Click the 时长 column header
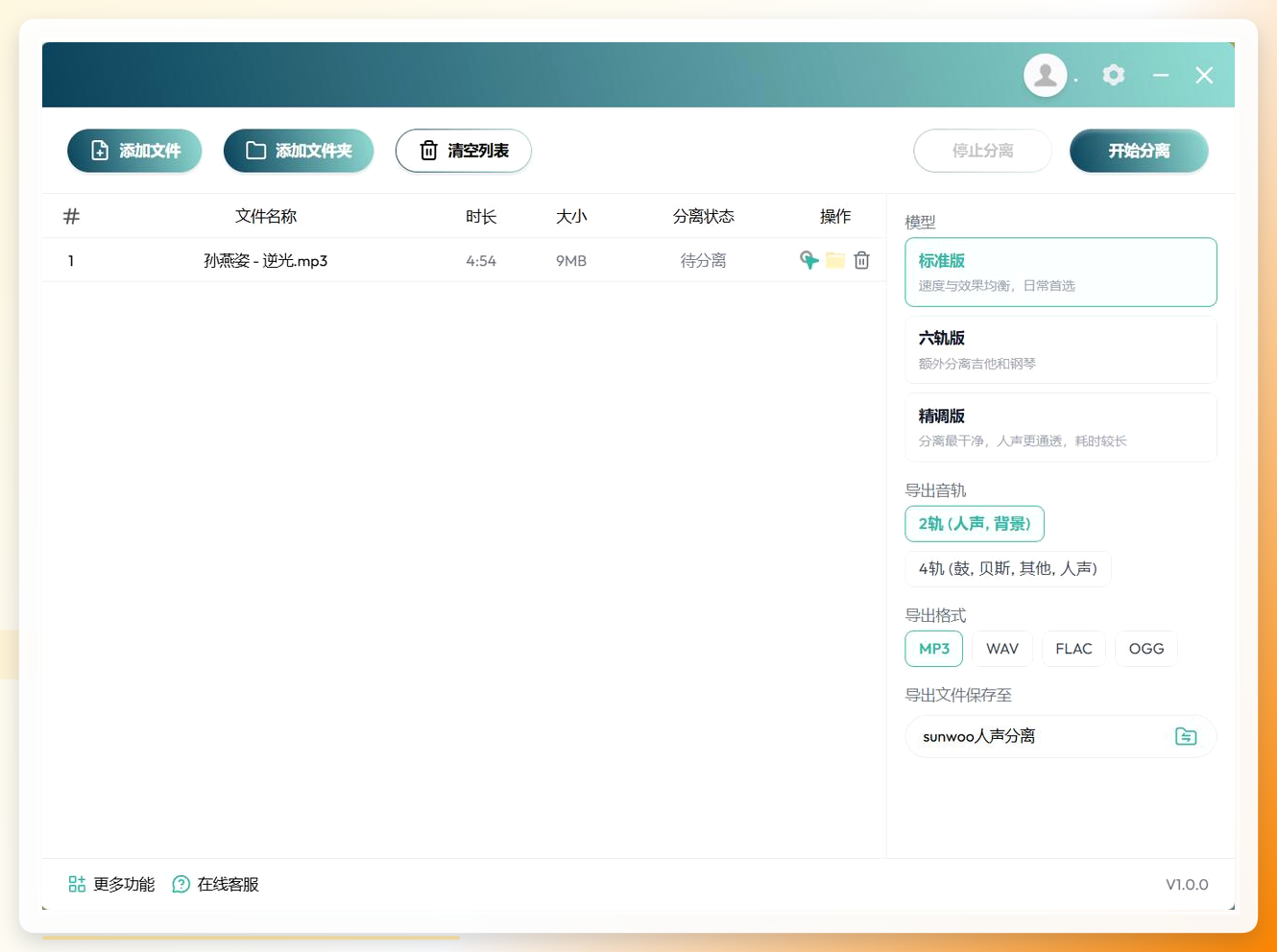The width and height of the screenshot is (1277, 952). pos(481,216)
